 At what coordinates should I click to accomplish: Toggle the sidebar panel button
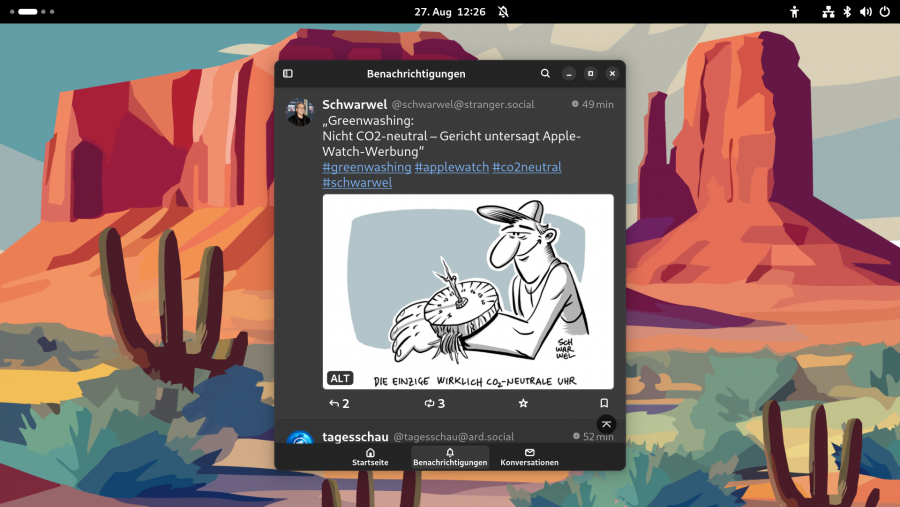coord(288,74)
